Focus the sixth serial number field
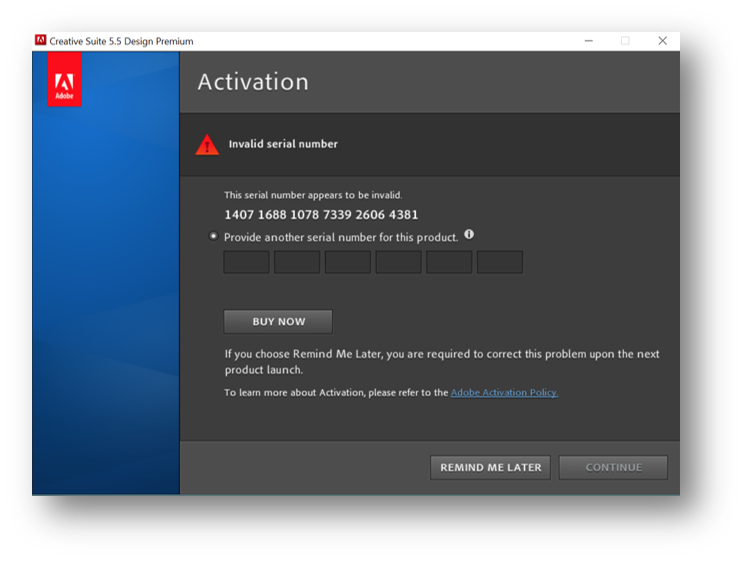This screenshot has width=745, height=561. (500, 262)
